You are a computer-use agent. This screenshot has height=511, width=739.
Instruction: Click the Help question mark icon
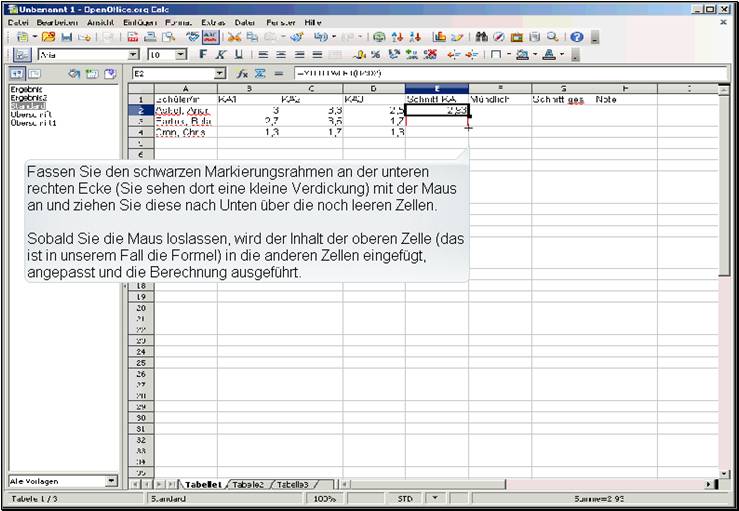tap(576, 37)
